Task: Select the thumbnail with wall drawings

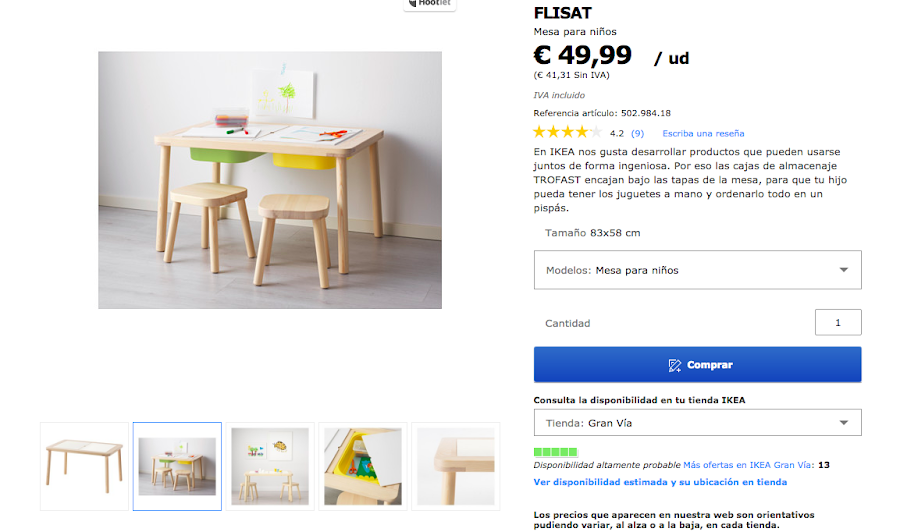Action: (270, 467)
